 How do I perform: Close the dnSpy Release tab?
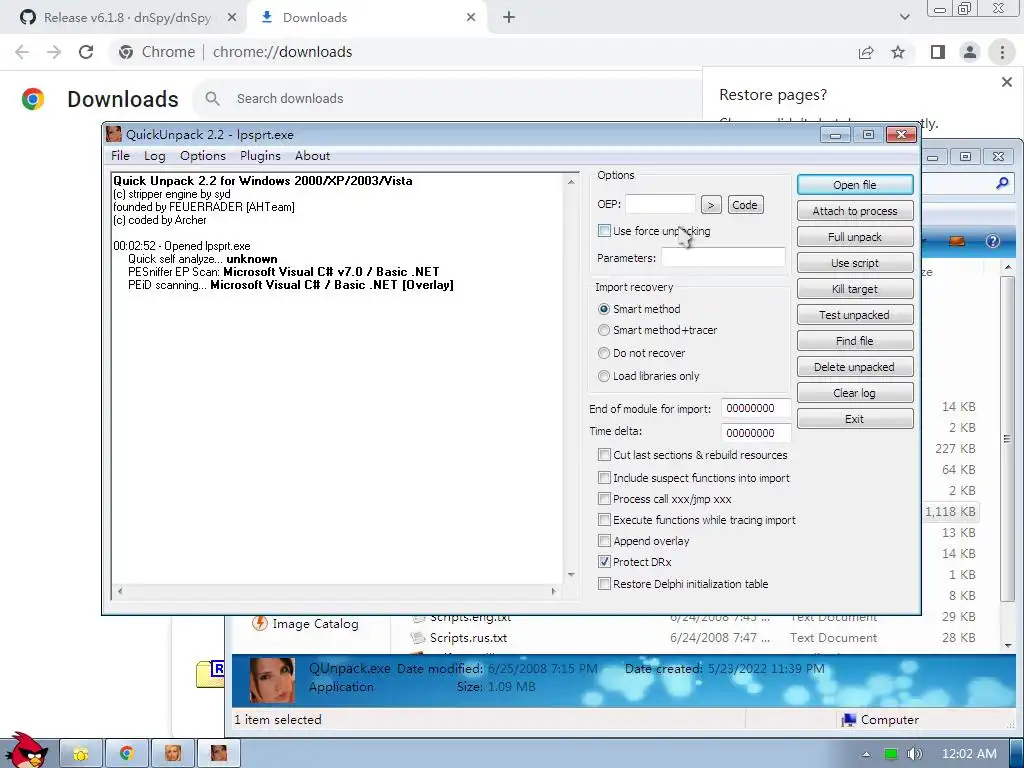(232, 18)
